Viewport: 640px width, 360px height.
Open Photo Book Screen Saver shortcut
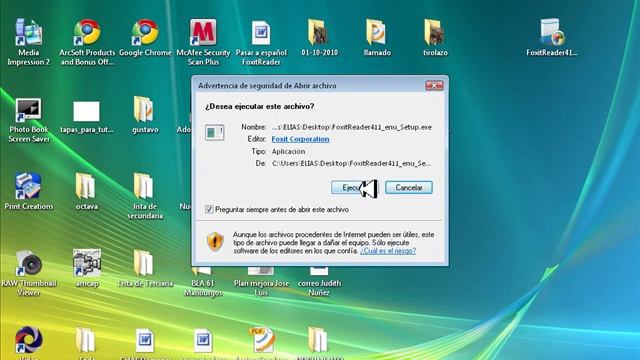(x=29, y=120)
